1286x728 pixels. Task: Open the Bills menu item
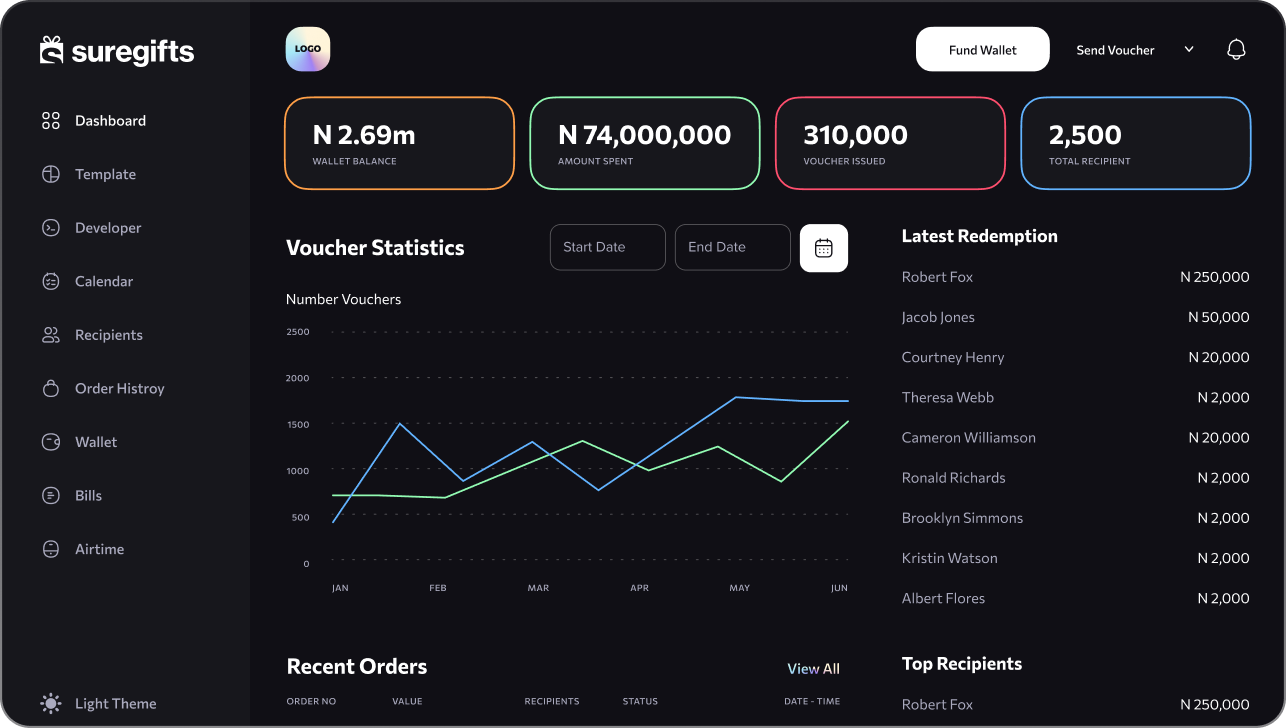pos(88,495)
